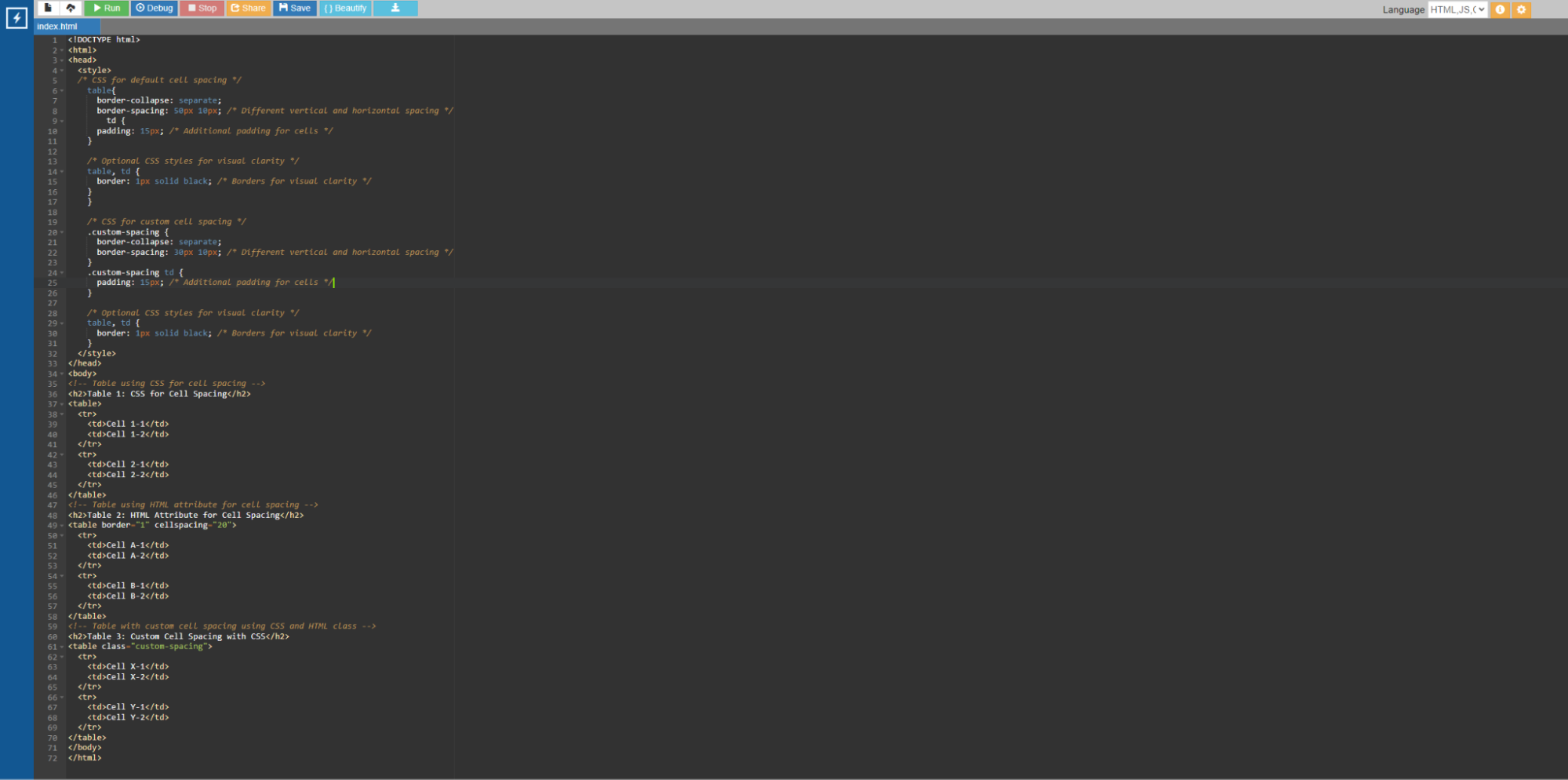Screen dimensions: 1568x780
Task: Fold the td { rule on line 9
Action: [62, 121]
